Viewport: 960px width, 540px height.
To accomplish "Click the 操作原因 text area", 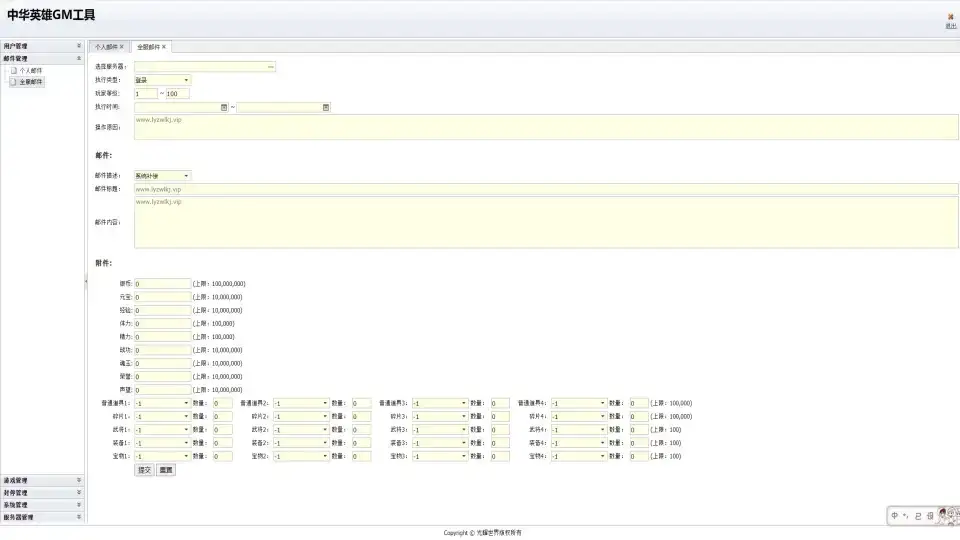I will (546, 127).
